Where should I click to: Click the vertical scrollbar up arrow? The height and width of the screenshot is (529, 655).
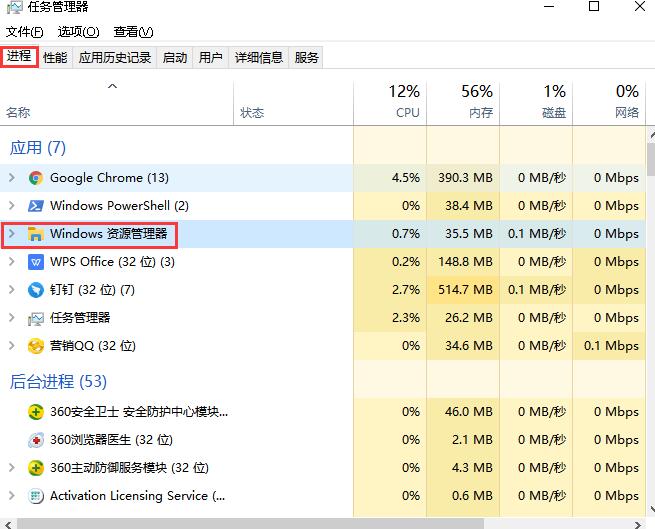pos(651,135)
